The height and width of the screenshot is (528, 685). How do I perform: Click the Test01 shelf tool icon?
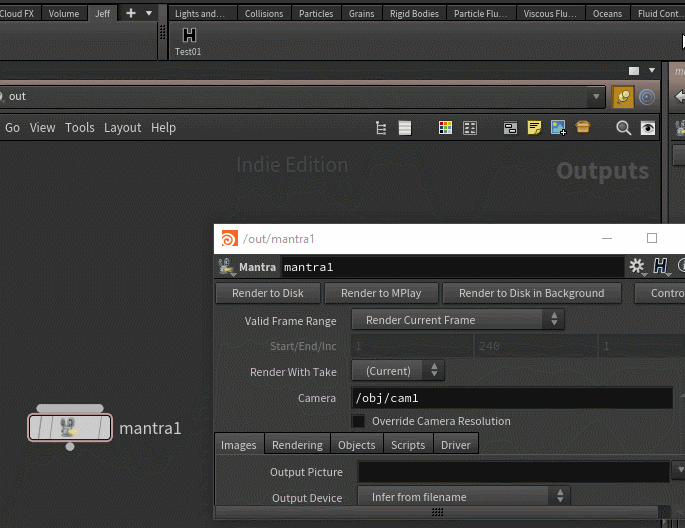189,35
